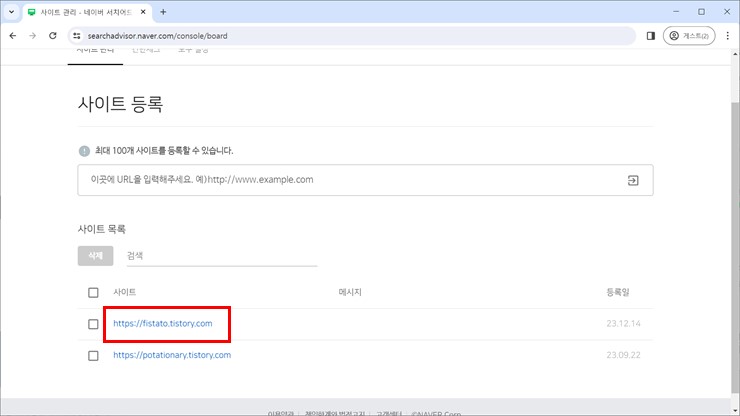The image size is (740, 416).
Task: Toggle the browser side panel icon
Action: [x=651, y=36]
